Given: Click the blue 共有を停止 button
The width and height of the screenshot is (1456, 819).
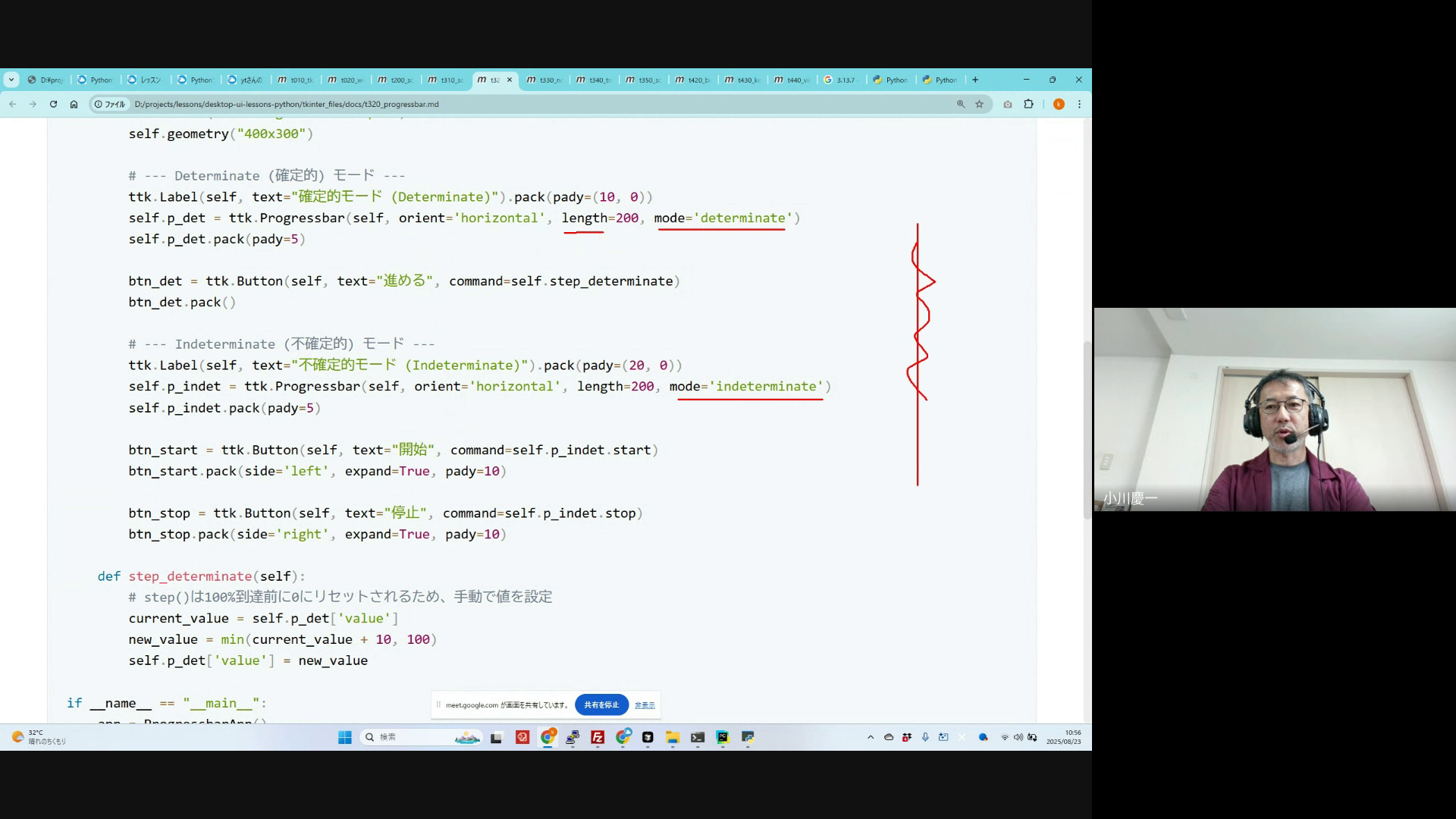Looking at the screenshot, I should click(601, 704).
